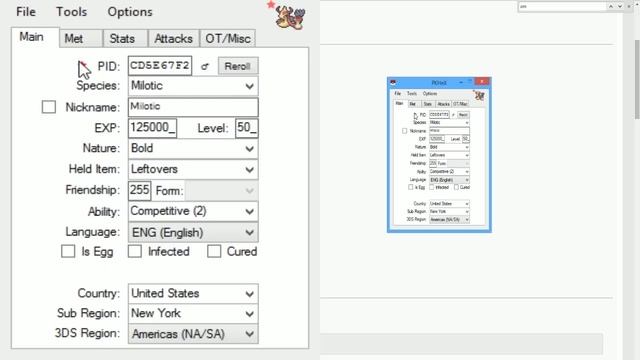Open Options menu in the enlarged PKHeX view

[130, 12]
